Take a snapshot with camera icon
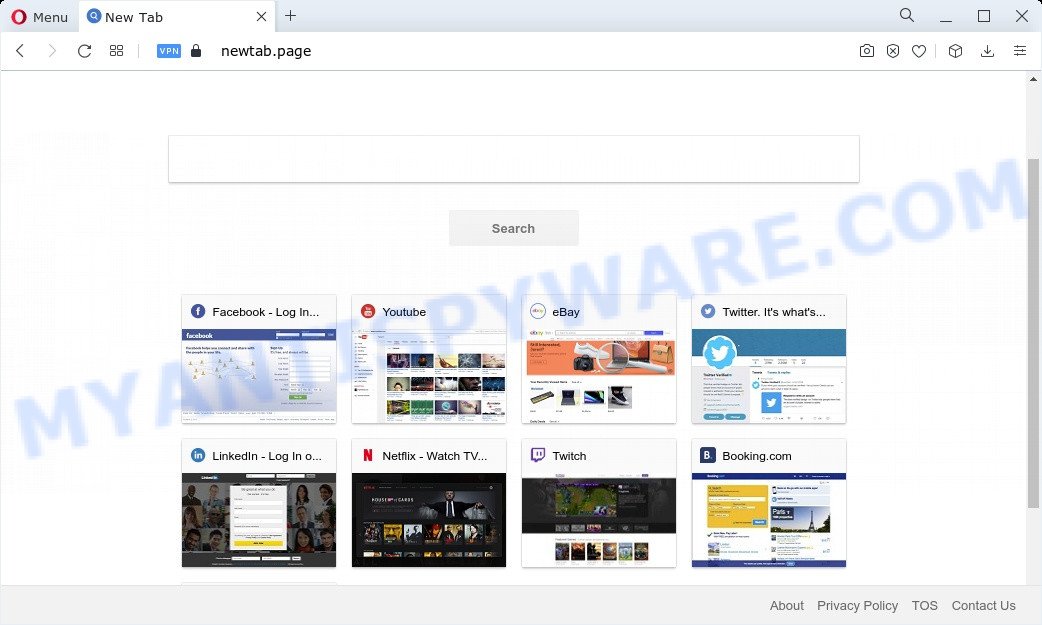 [x=867, y=51]
